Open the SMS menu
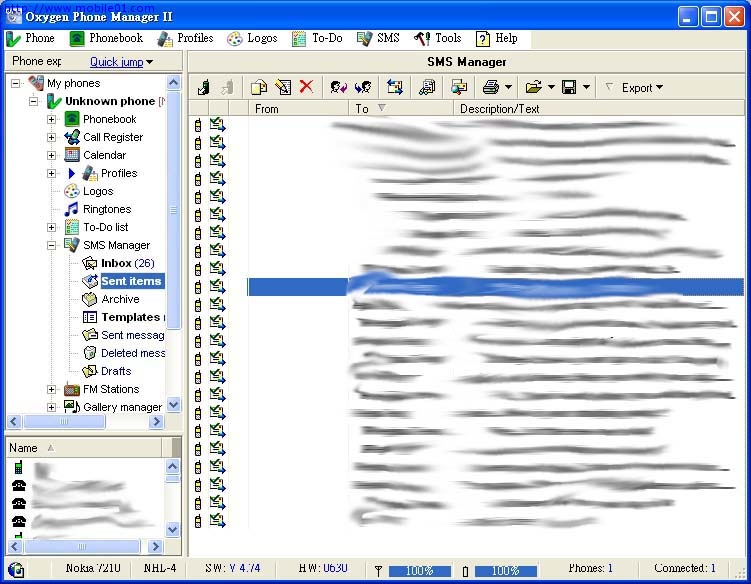 pos(378,38)
